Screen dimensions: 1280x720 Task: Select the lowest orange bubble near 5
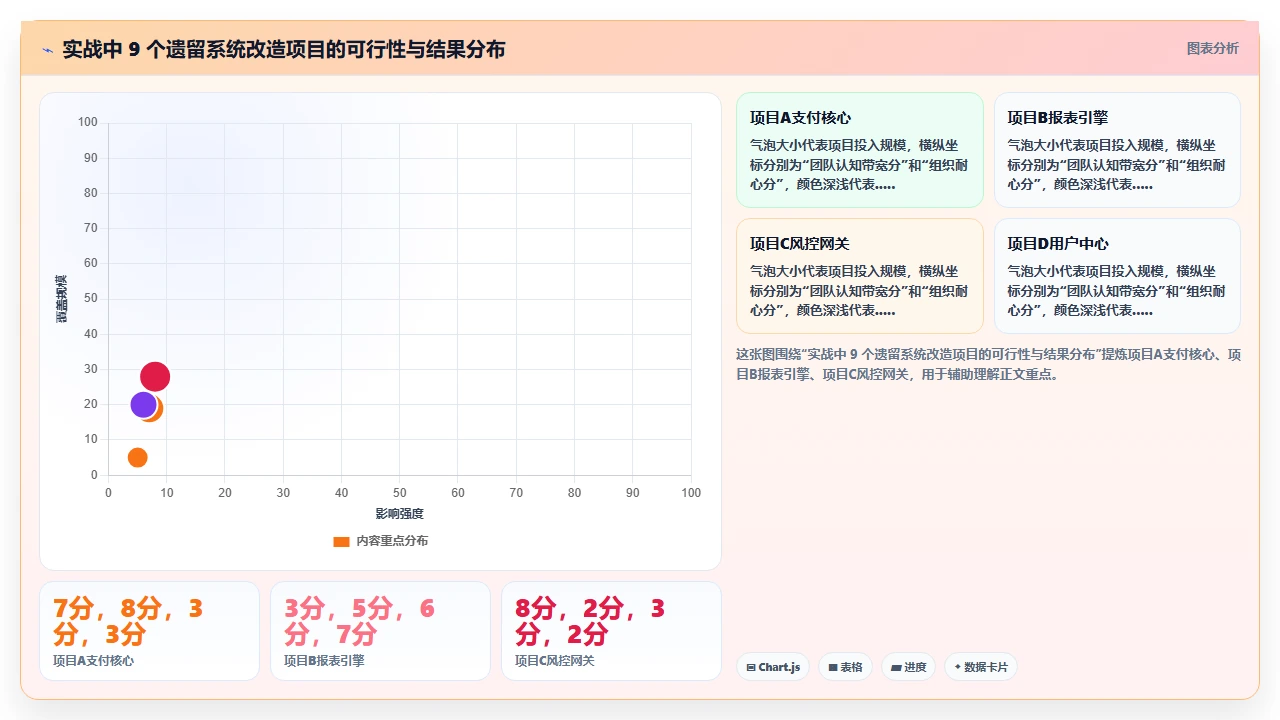[x=138, y=457]
